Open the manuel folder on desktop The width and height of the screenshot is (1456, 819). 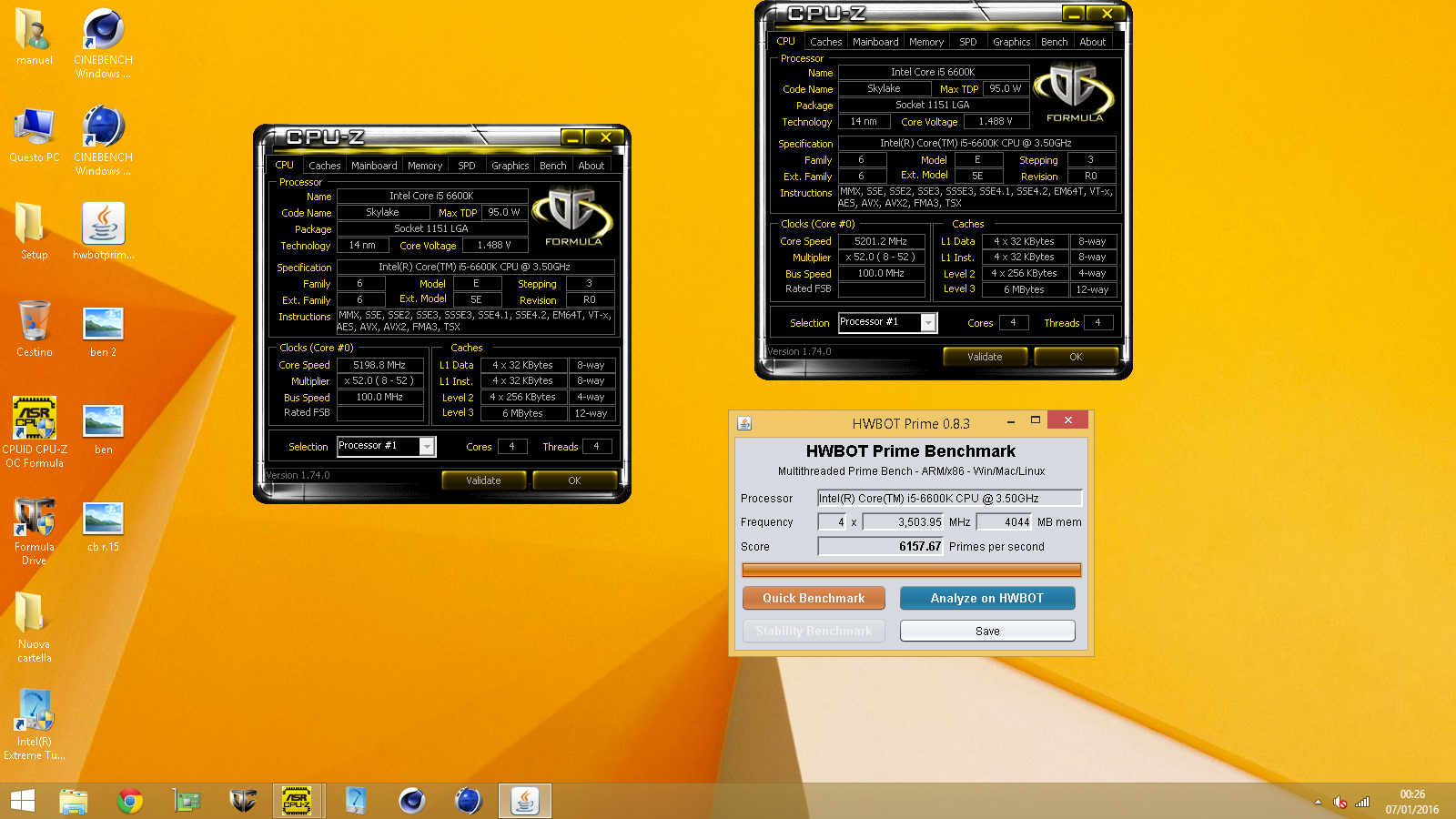[34, 36]
